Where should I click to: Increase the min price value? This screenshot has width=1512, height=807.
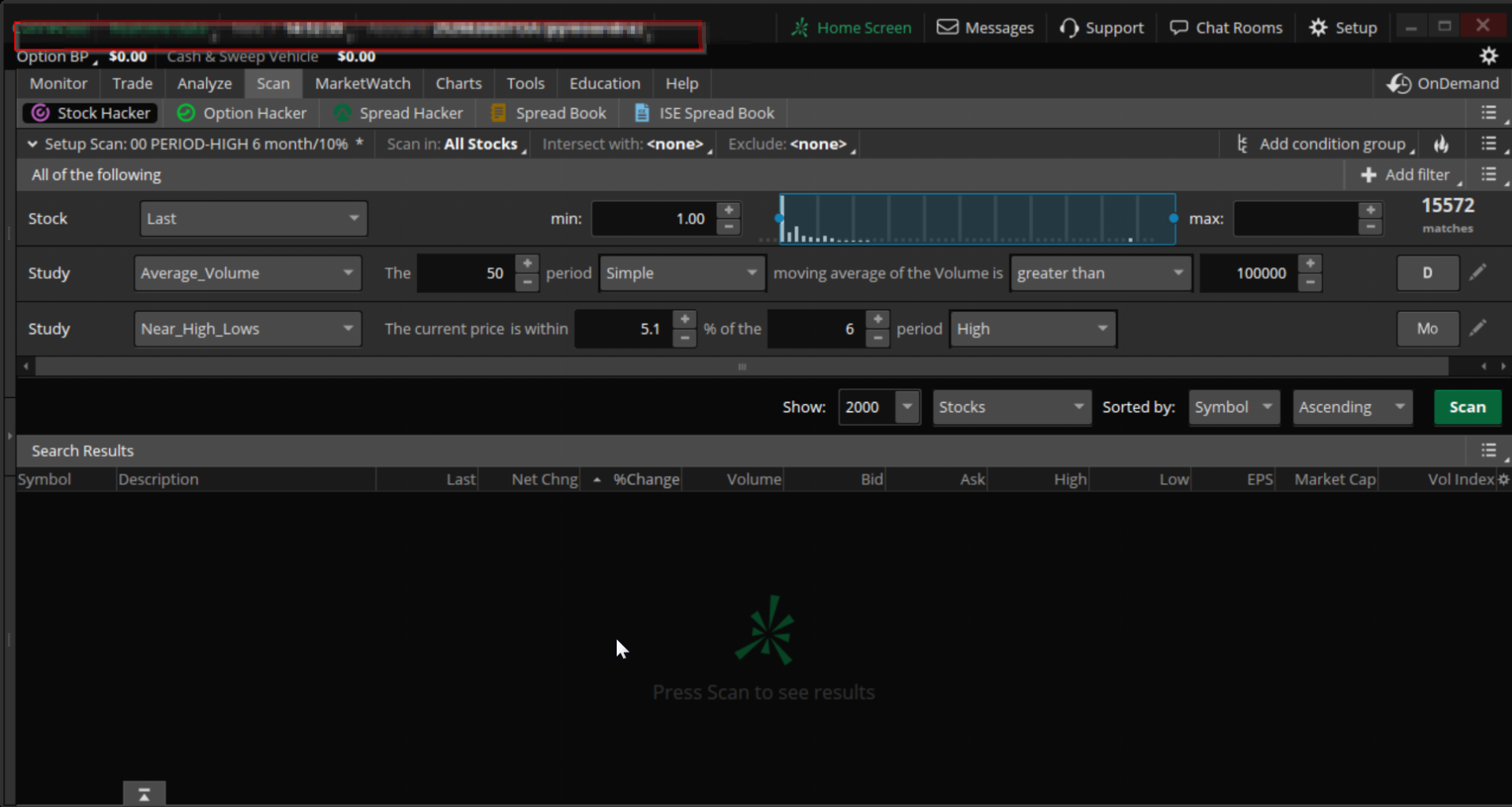click(x=728, y=210)
